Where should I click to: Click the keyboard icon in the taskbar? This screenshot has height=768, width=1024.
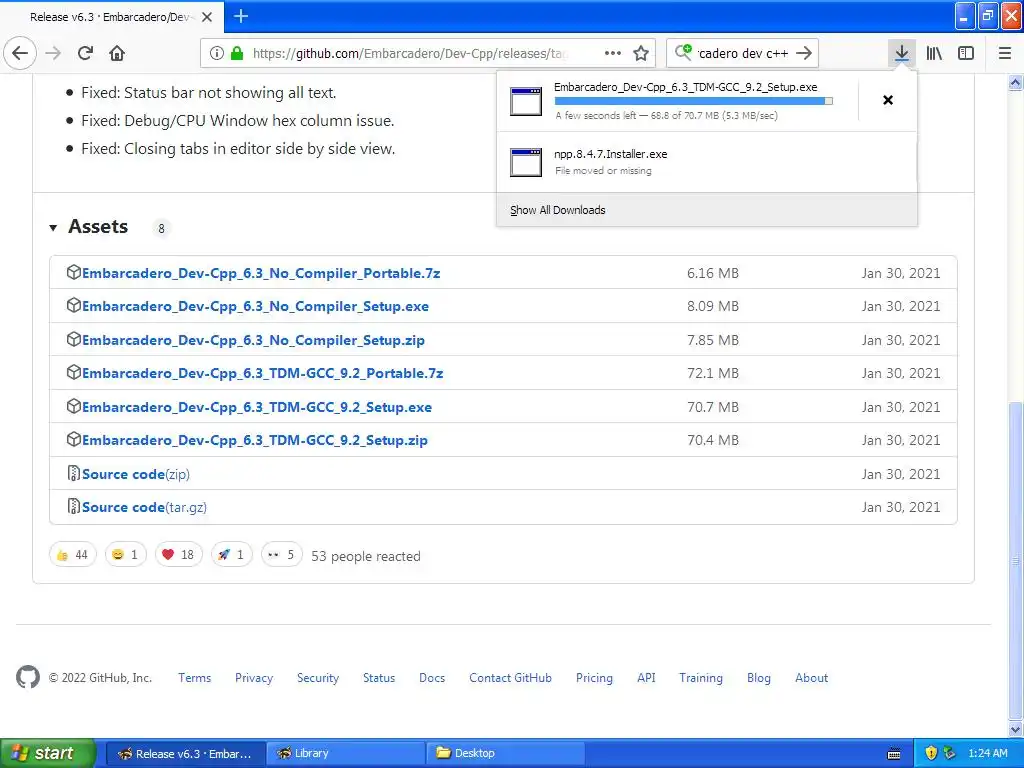click(x=894, y=754)
